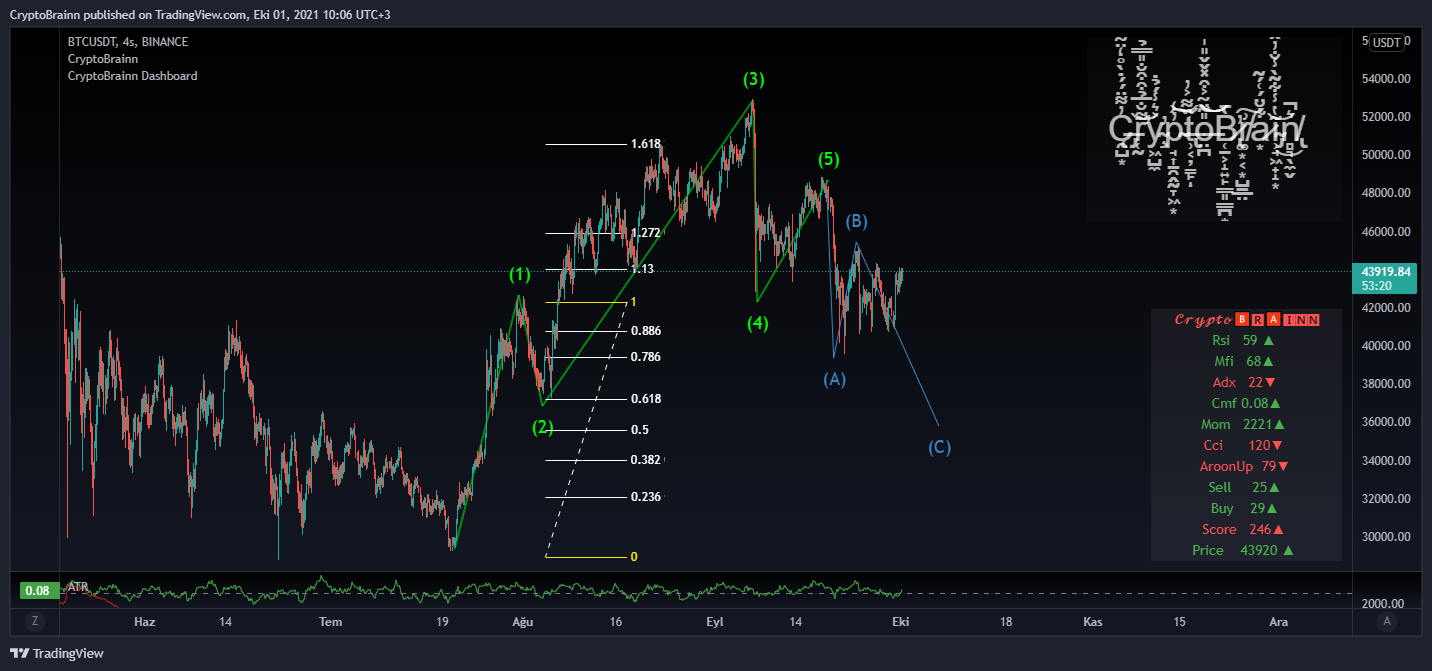The width and height of the screenshot is (1432, 671).
Task: Select the CryptoBrainn Dashboard indicator legend
Action: [x=132, y=76]
